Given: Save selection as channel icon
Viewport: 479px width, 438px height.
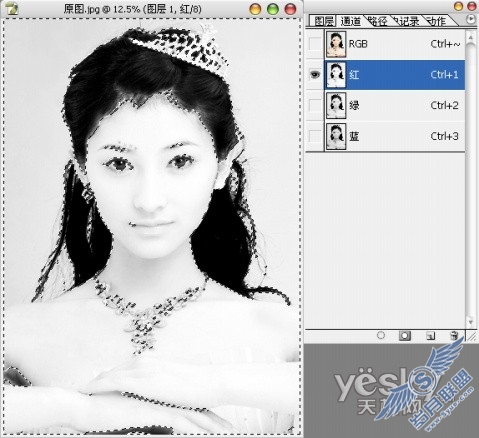Looking at the screenshot, I should pos(405,335).
